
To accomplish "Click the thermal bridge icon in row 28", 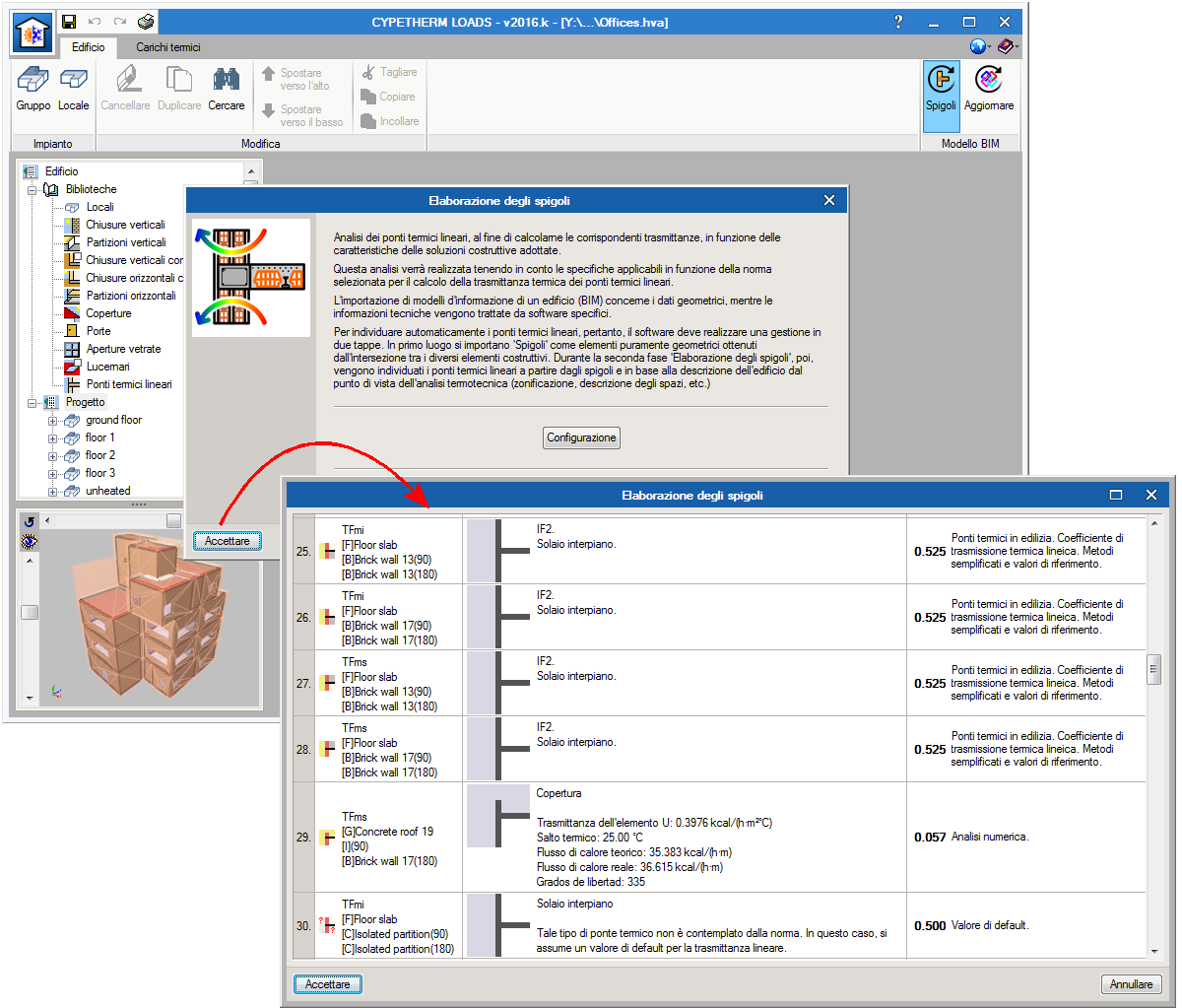I will point(325,750).
